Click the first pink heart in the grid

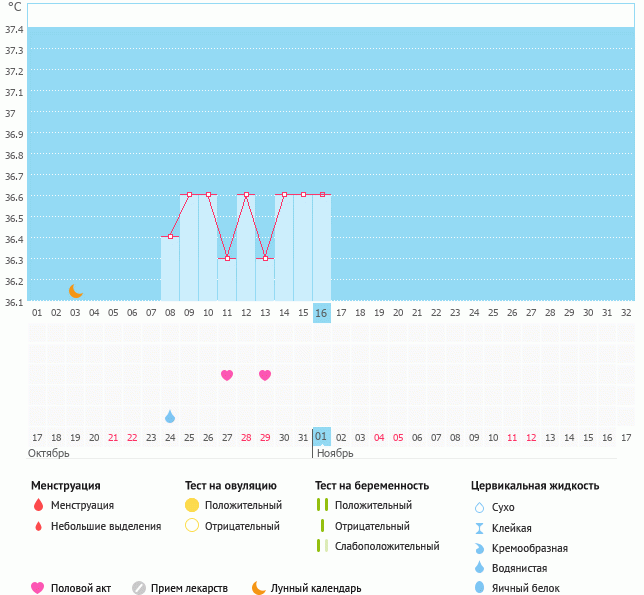tap(227, 375)
